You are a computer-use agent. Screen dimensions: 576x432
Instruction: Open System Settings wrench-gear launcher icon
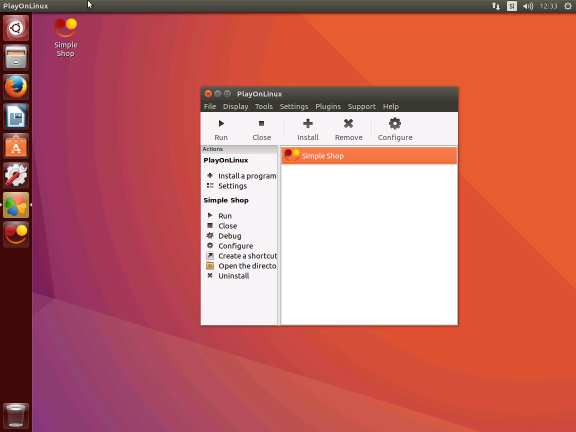coord(16,175)
